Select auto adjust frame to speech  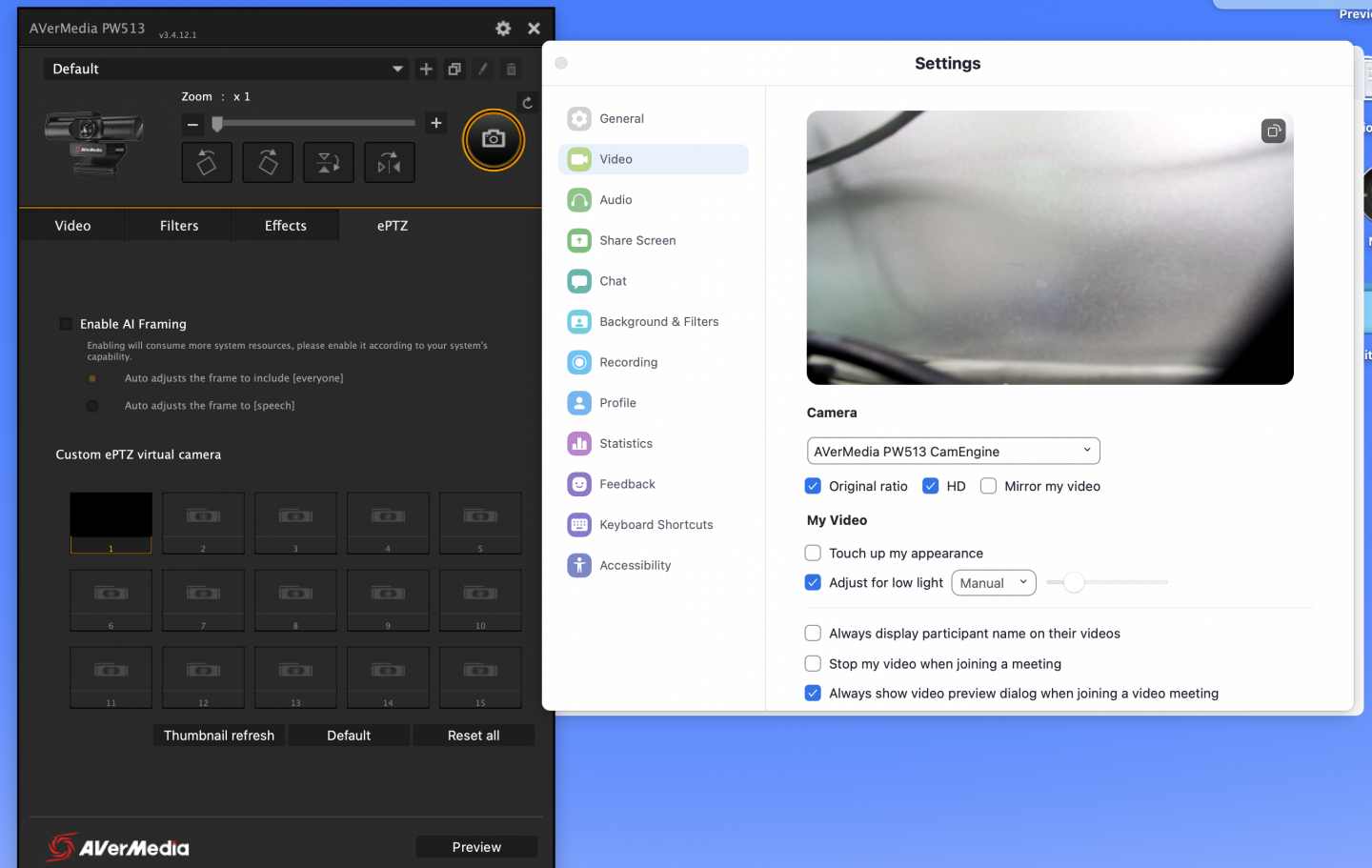(92, 406)
